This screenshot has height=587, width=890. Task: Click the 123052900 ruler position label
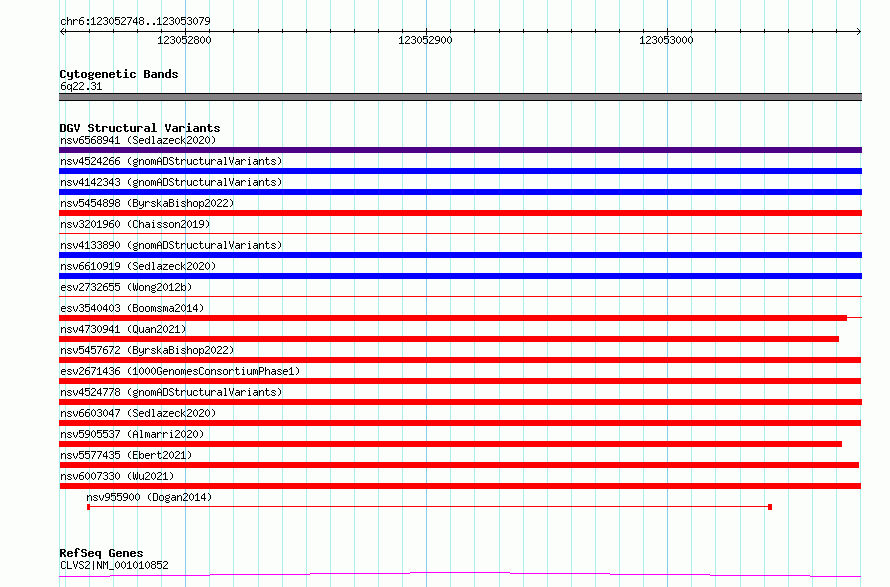[x=425, y=40]
